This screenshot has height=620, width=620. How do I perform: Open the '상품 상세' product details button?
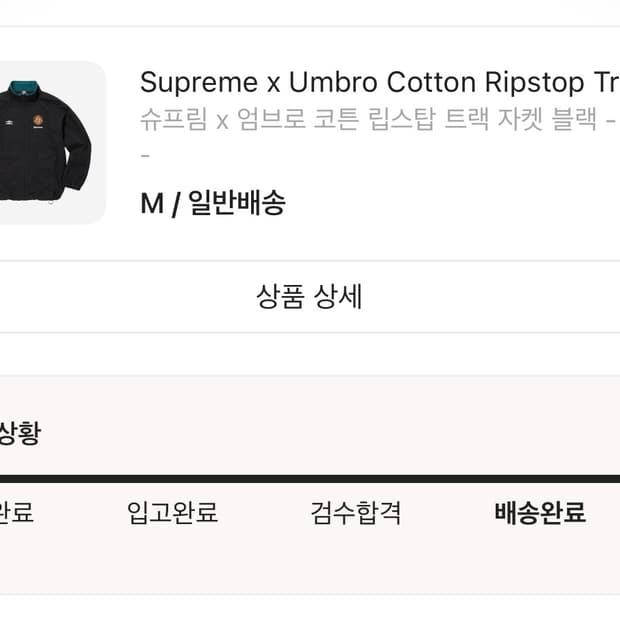click(309, 297)
